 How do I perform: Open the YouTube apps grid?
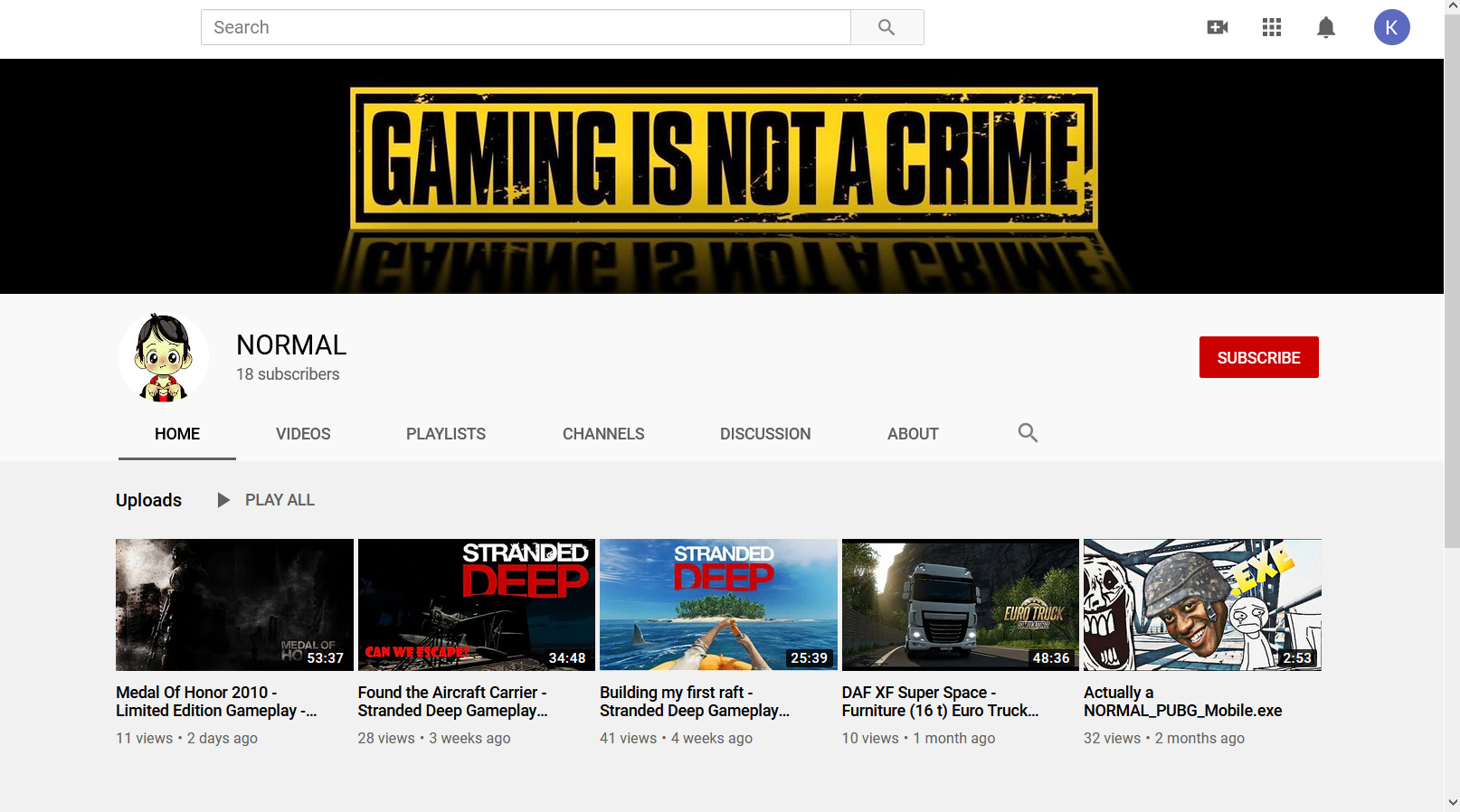(x=1272, y=27)
